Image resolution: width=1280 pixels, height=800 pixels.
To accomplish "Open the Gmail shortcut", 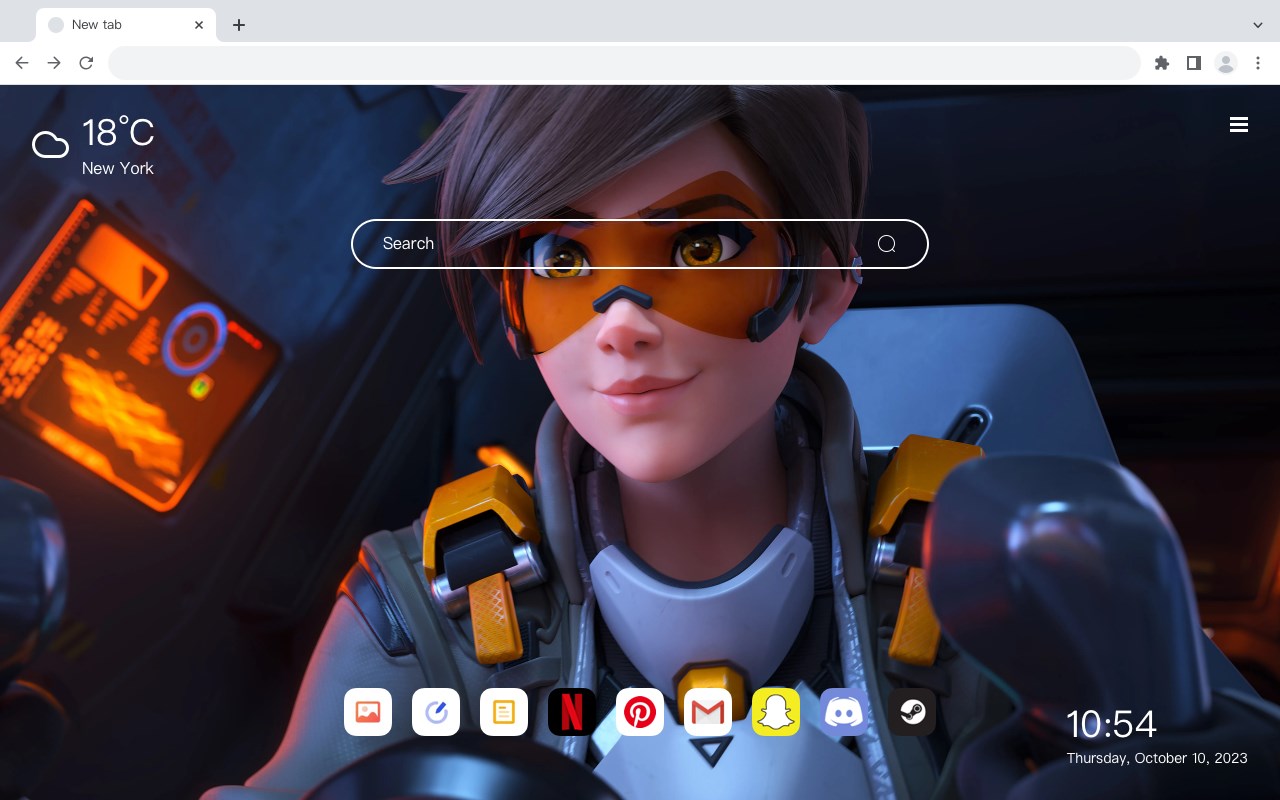I will pos(708,712).
